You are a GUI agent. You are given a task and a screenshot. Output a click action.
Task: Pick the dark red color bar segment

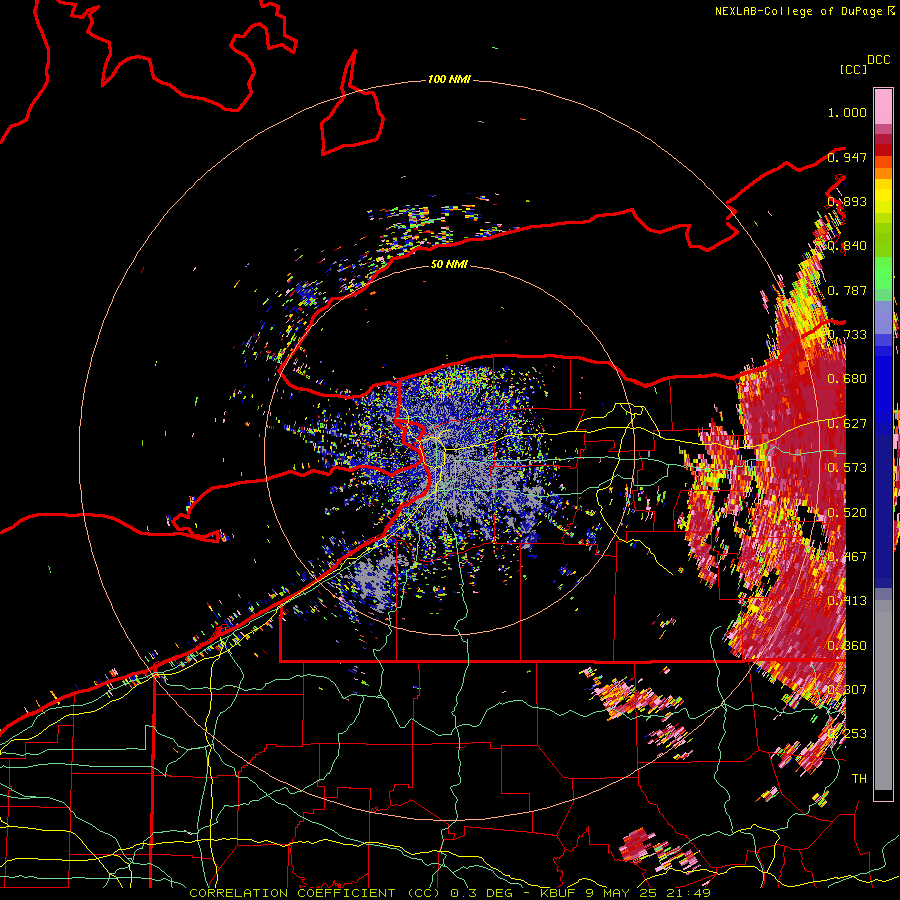[x=883, y=150]
